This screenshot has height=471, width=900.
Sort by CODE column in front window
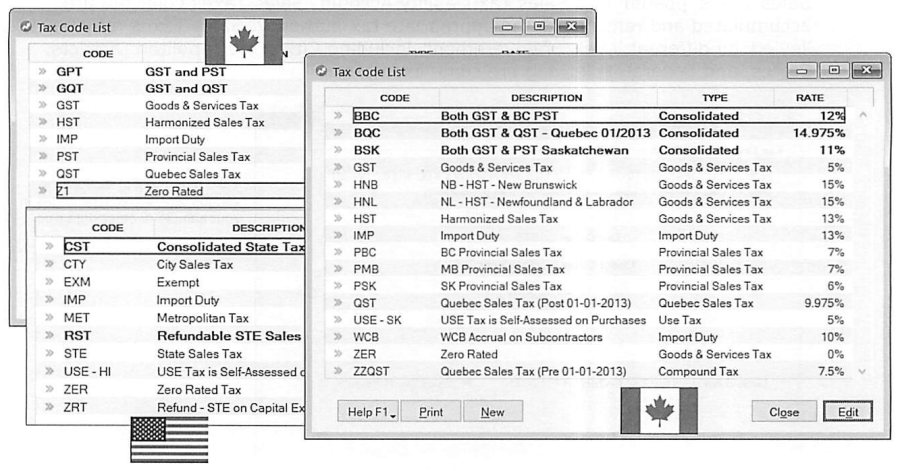(395, 98)
